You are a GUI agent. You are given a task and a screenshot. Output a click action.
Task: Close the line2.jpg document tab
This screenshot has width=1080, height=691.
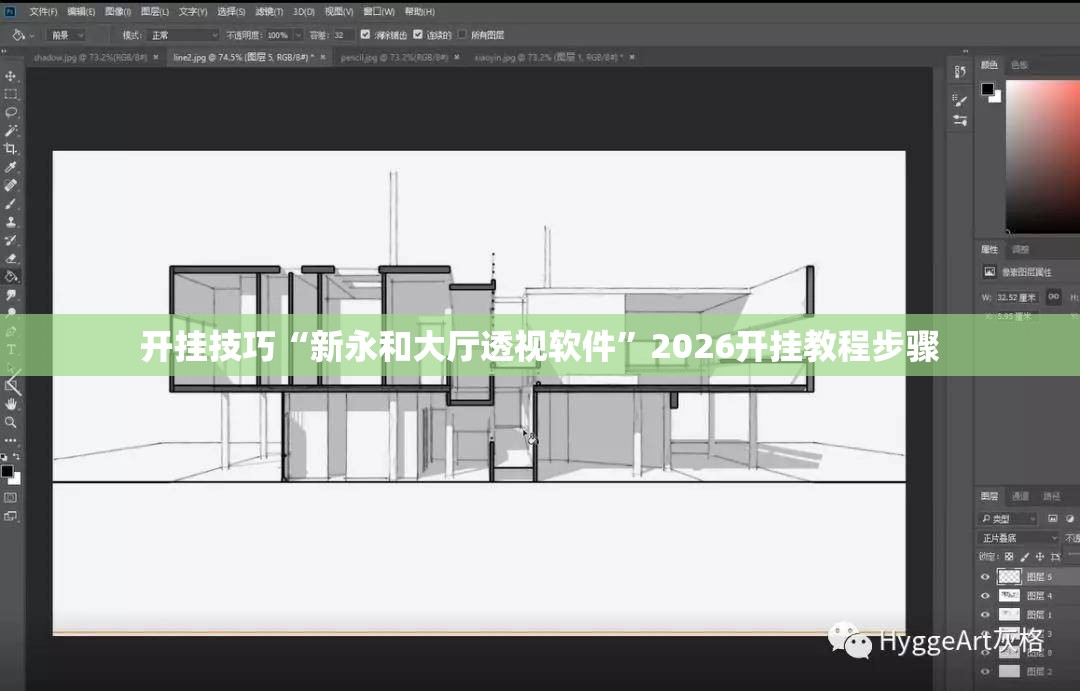pyautogui.click(x=322, y=57)
